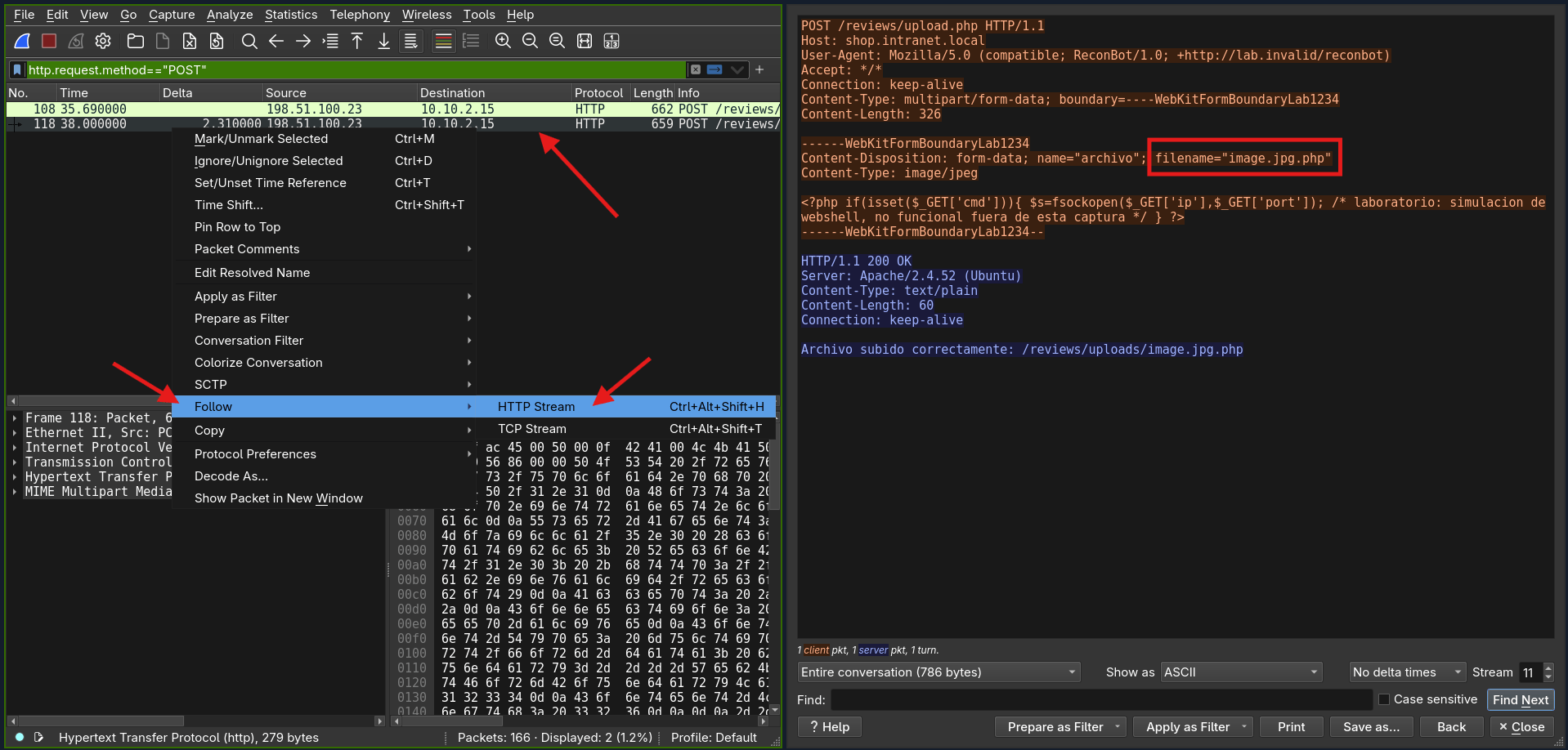The width and height of the screenshot is (1568, 750).
Task: Open a capture file via the folder icon
Action: tap(136, 41)
